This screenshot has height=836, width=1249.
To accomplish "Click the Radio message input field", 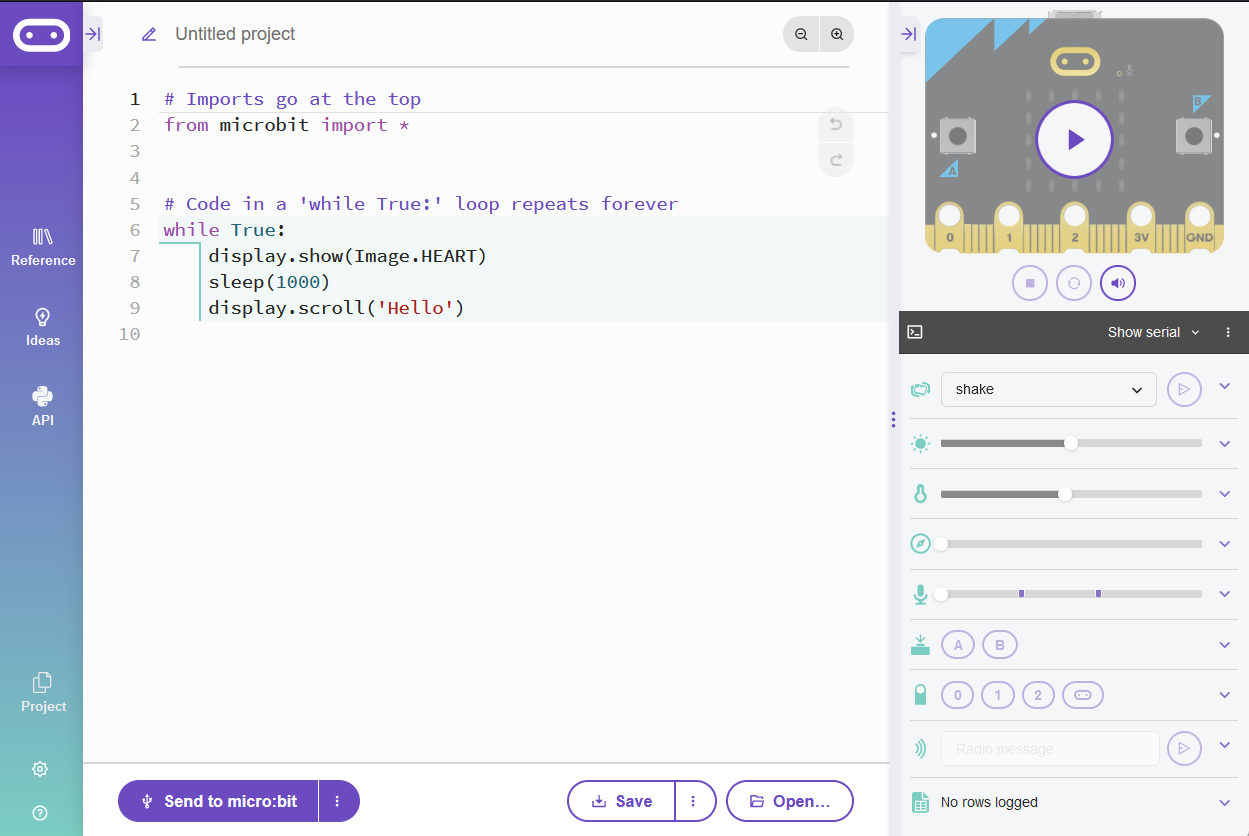I will click(x=1049, y=749).
